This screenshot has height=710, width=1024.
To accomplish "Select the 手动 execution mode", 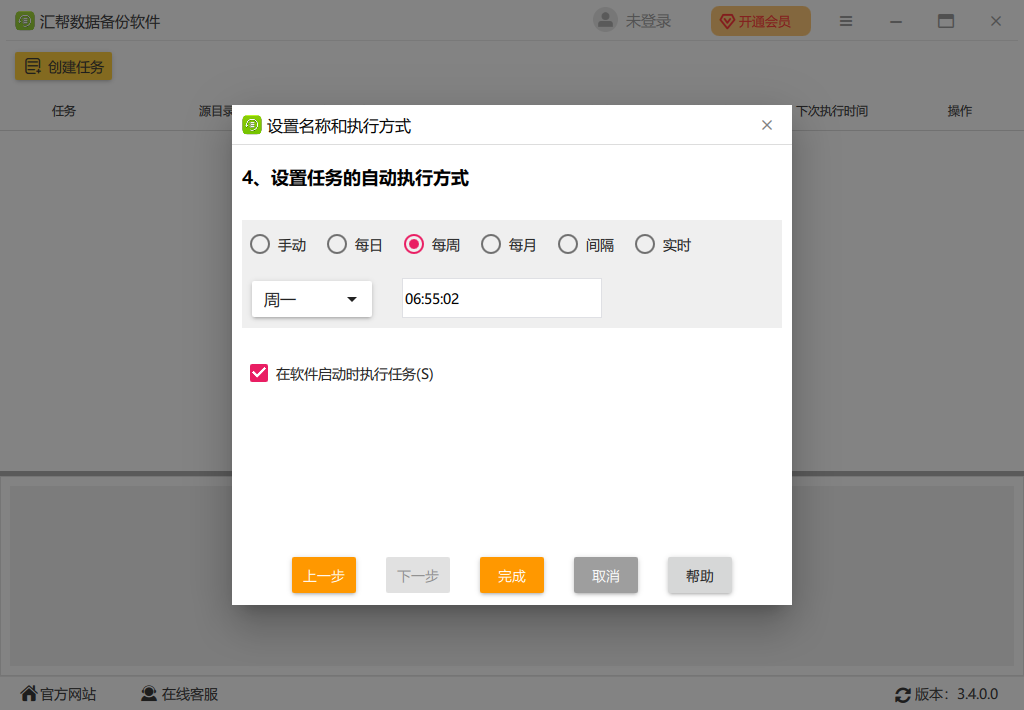I will pos(260,244).
